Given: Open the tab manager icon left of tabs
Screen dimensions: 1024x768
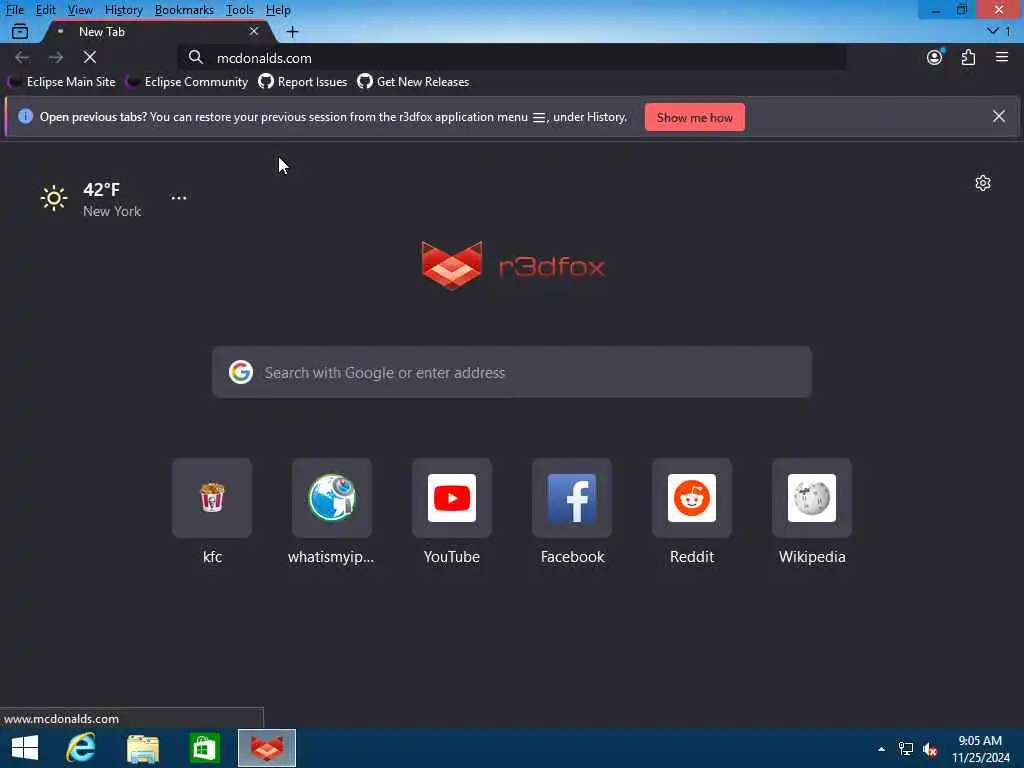Looking at the screenshot, I should [x=20, y=31].
